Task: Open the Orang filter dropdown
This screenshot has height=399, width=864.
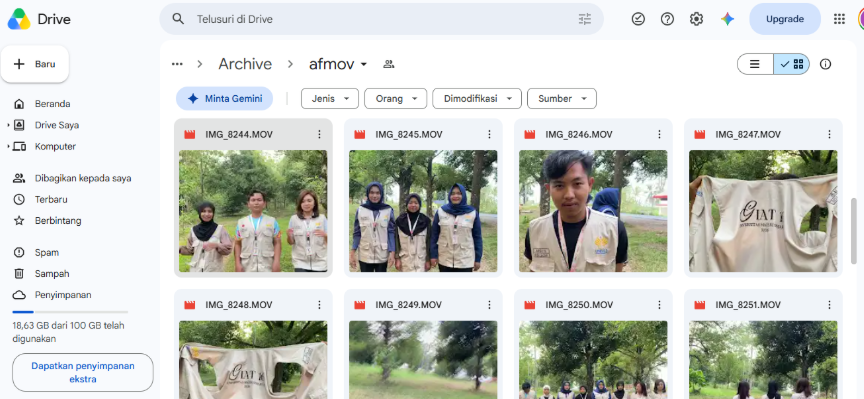Action: click(x=395, y=99)
